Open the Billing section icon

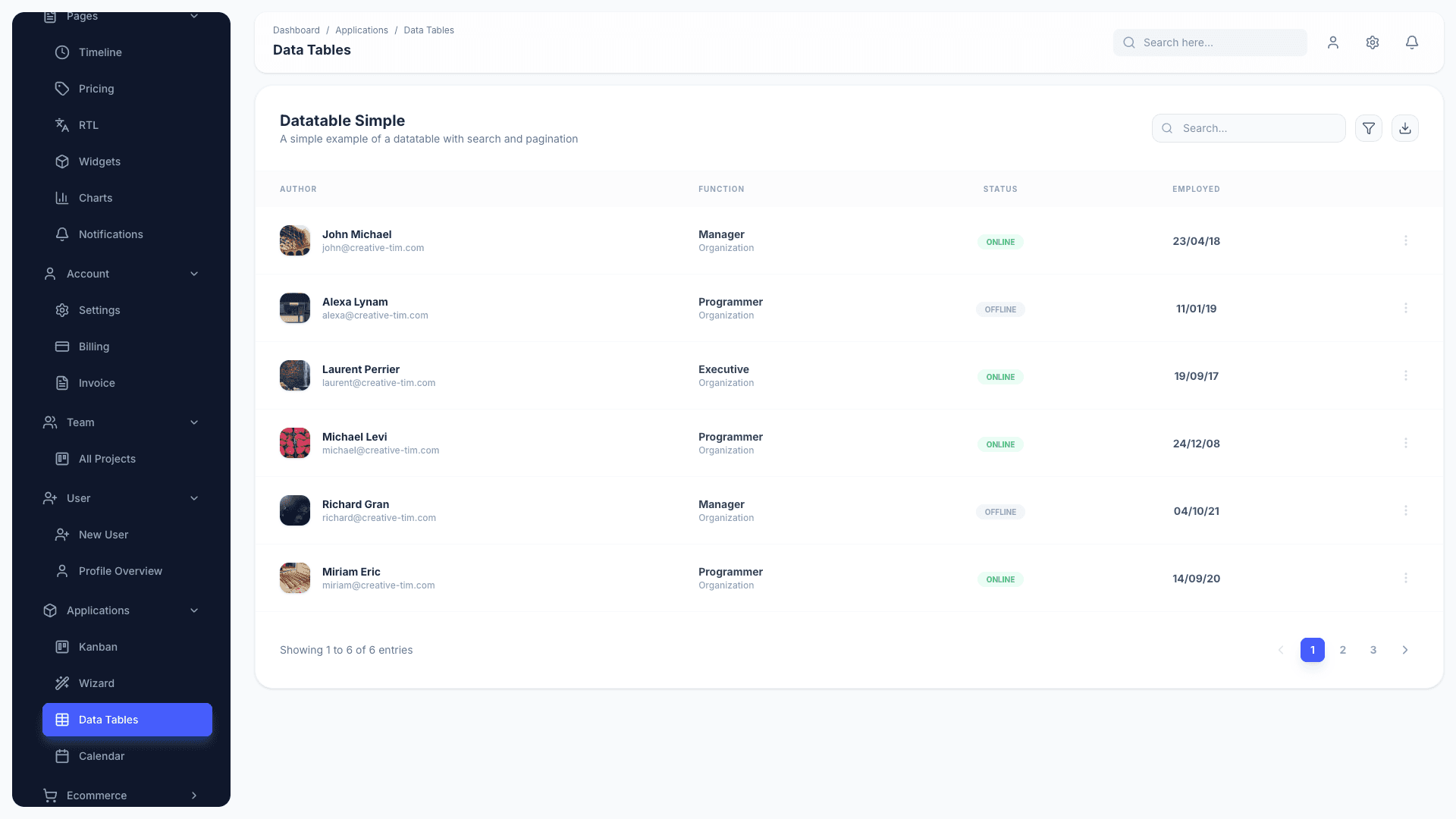point(62,347)
